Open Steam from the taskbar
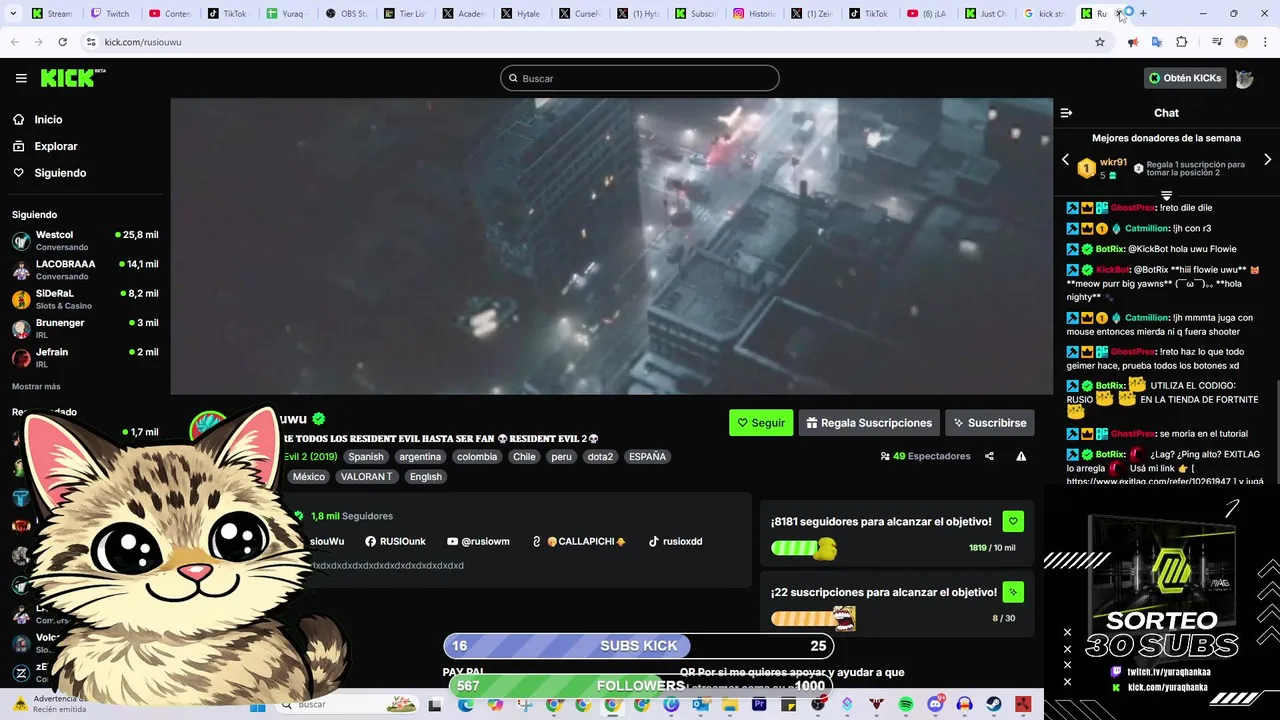This screenshot has width=1280, height=720. tap(994, 704)
